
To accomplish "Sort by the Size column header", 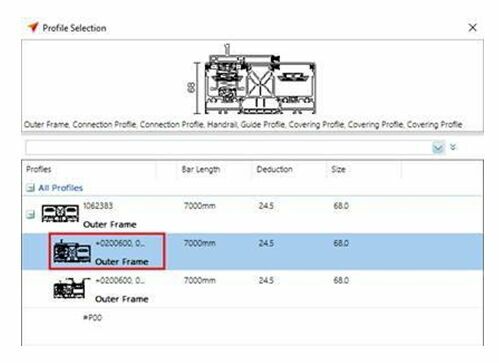I will (x=338, y=169).
